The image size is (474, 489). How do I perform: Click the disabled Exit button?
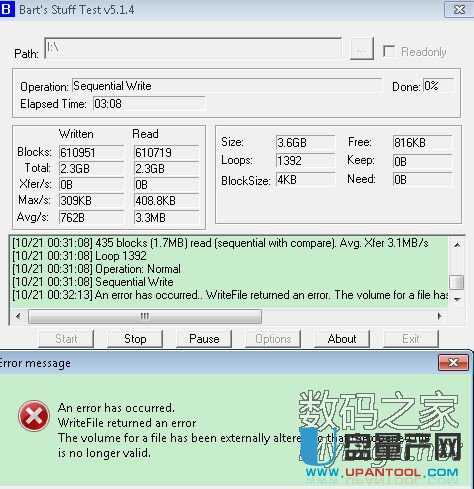[411, 339]
